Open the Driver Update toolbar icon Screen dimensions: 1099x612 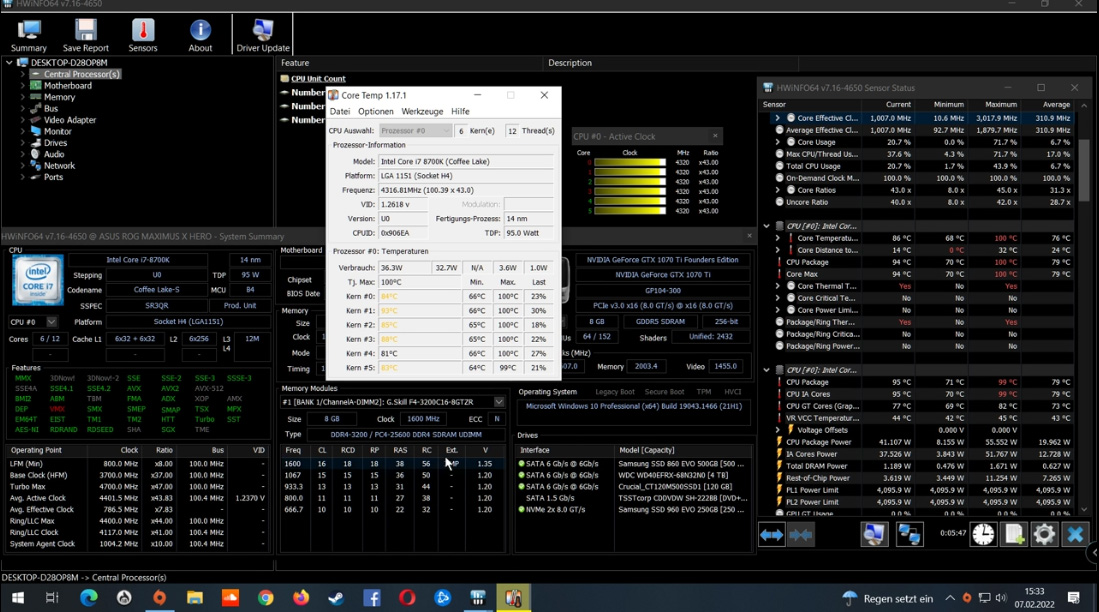(x=263, y=35)
